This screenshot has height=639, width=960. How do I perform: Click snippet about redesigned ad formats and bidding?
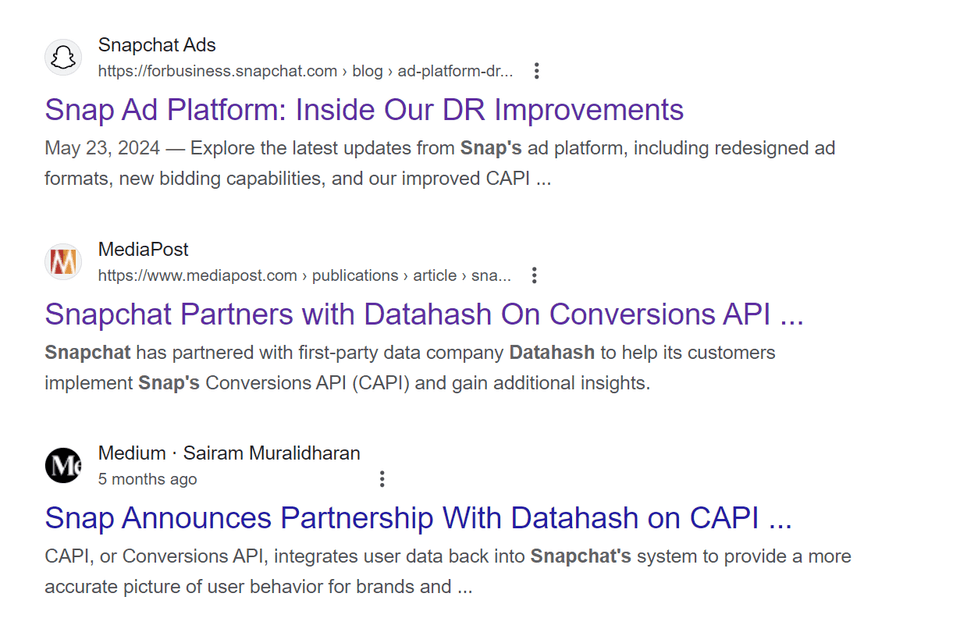point(440,163)
